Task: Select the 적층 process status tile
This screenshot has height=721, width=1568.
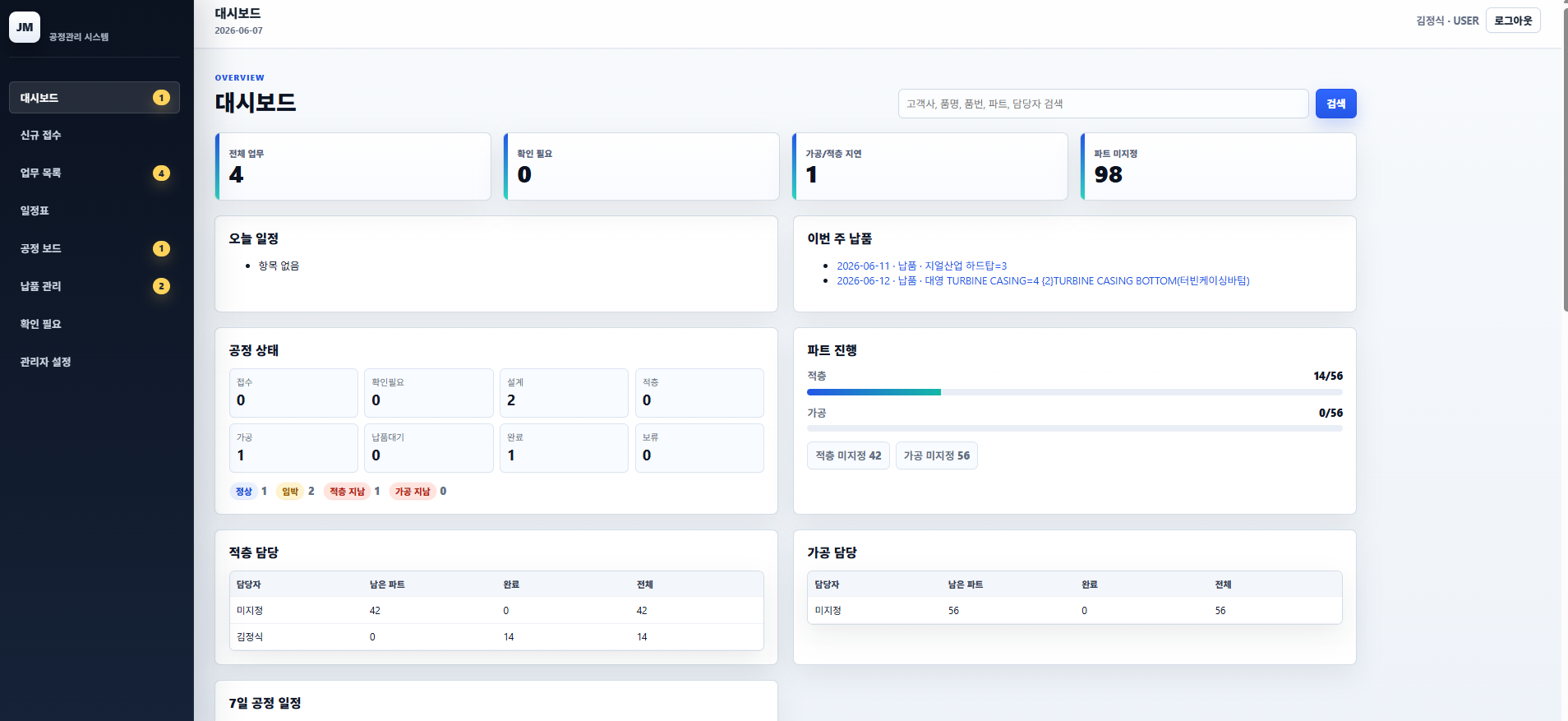Action: coord(699,393)
